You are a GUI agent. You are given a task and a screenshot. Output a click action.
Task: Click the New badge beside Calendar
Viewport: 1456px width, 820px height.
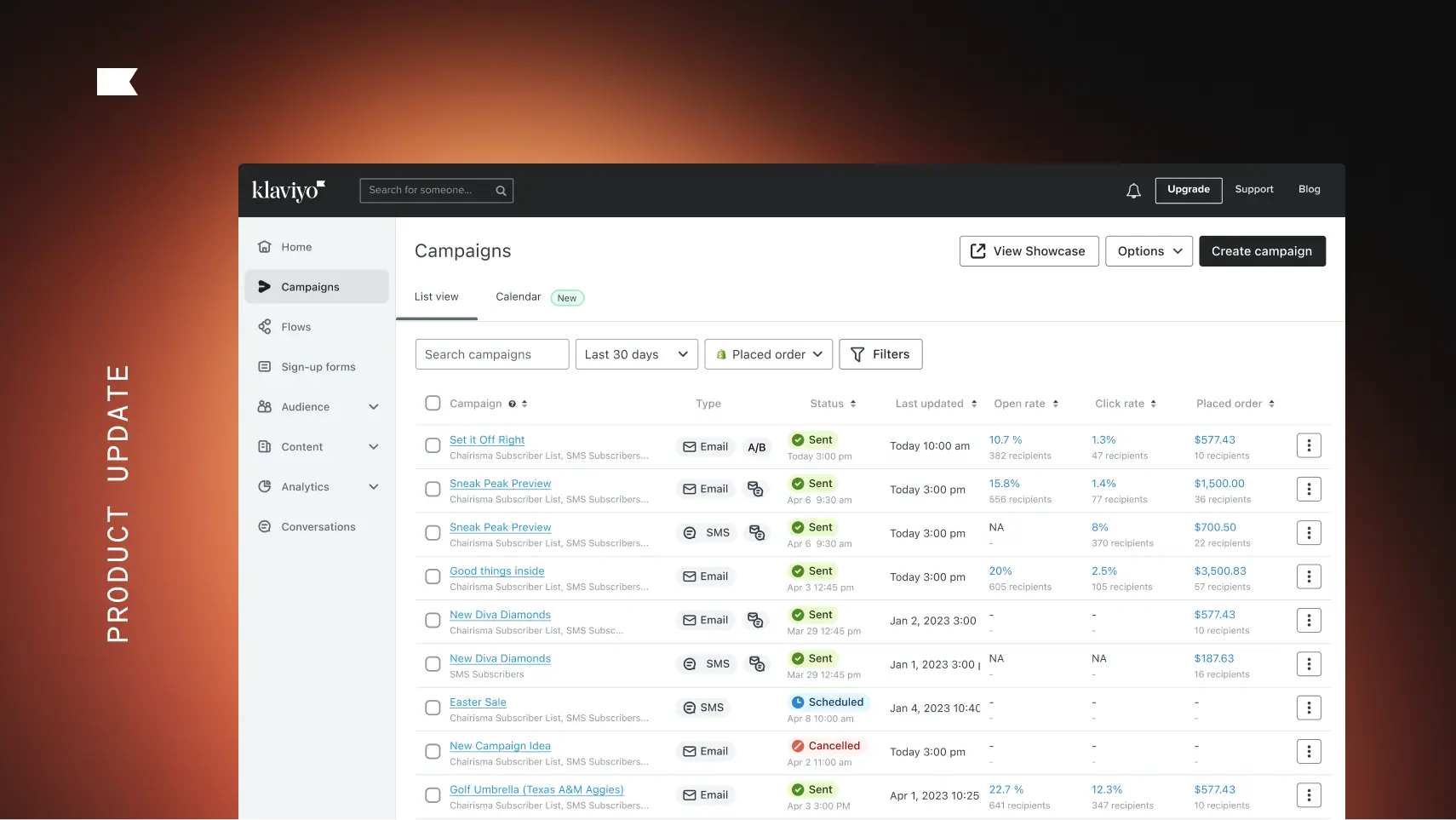567,298
